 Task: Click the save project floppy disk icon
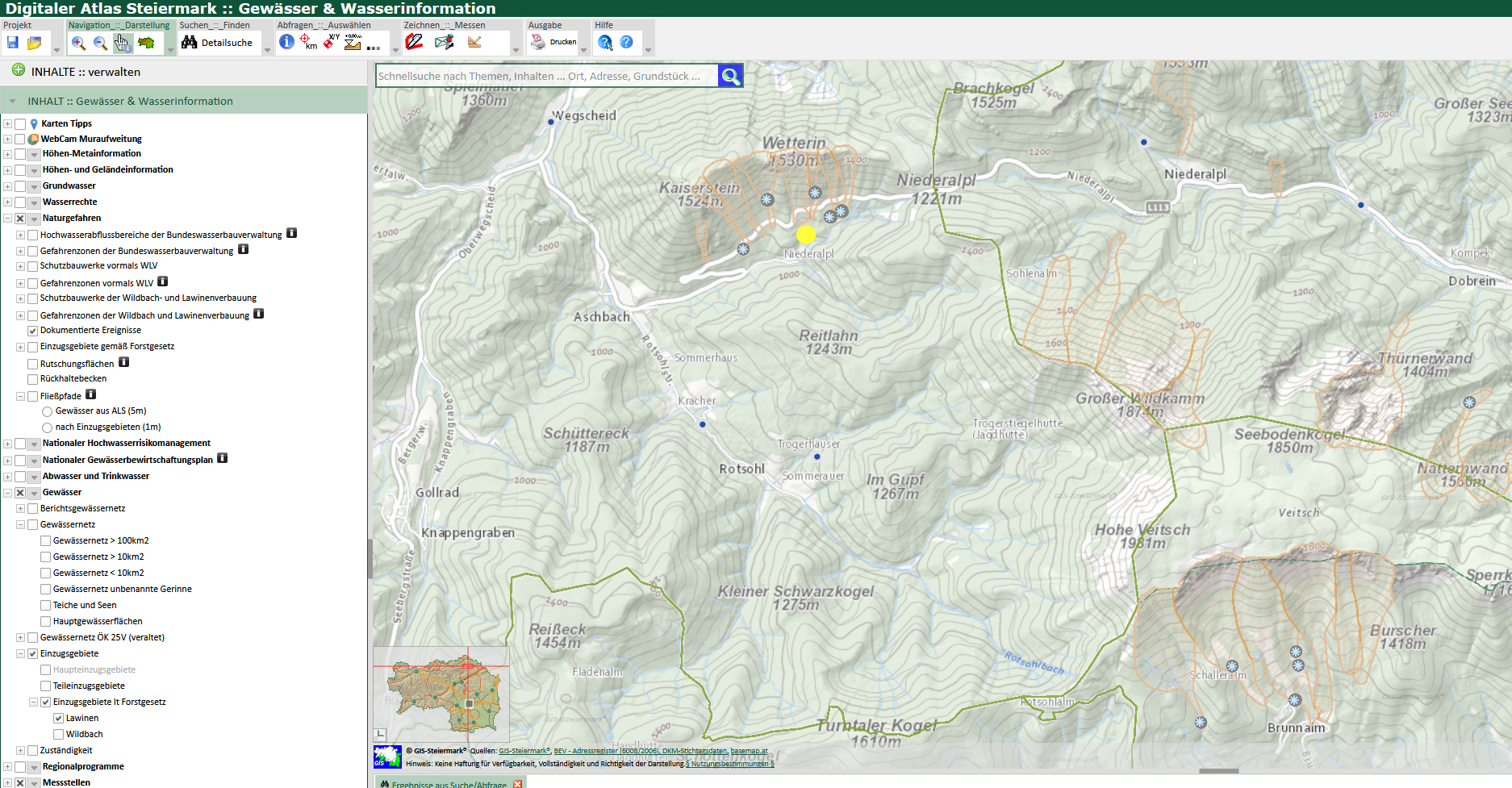coord(12,43)
